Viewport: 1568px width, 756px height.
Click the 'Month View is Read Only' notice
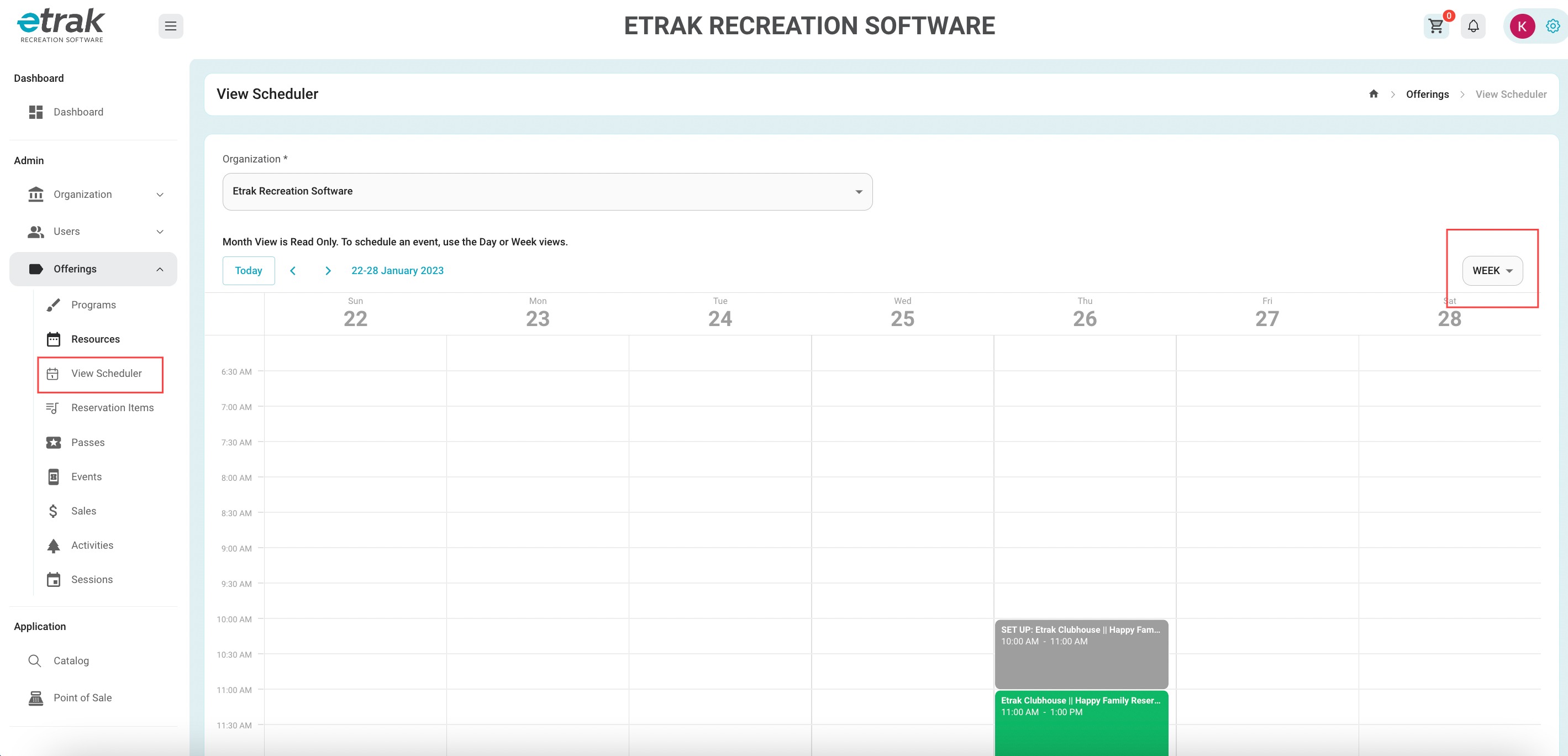(x=394, y=242)
